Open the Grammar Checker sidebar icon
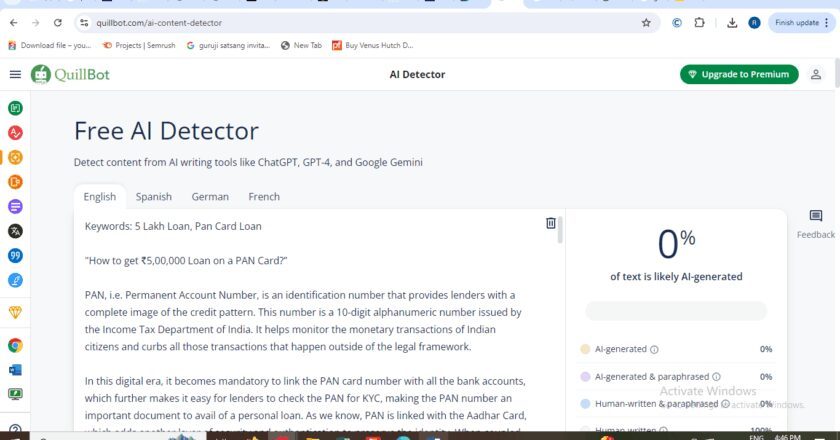The height and width of the screenshot is (440, 840). pos(15,132)
